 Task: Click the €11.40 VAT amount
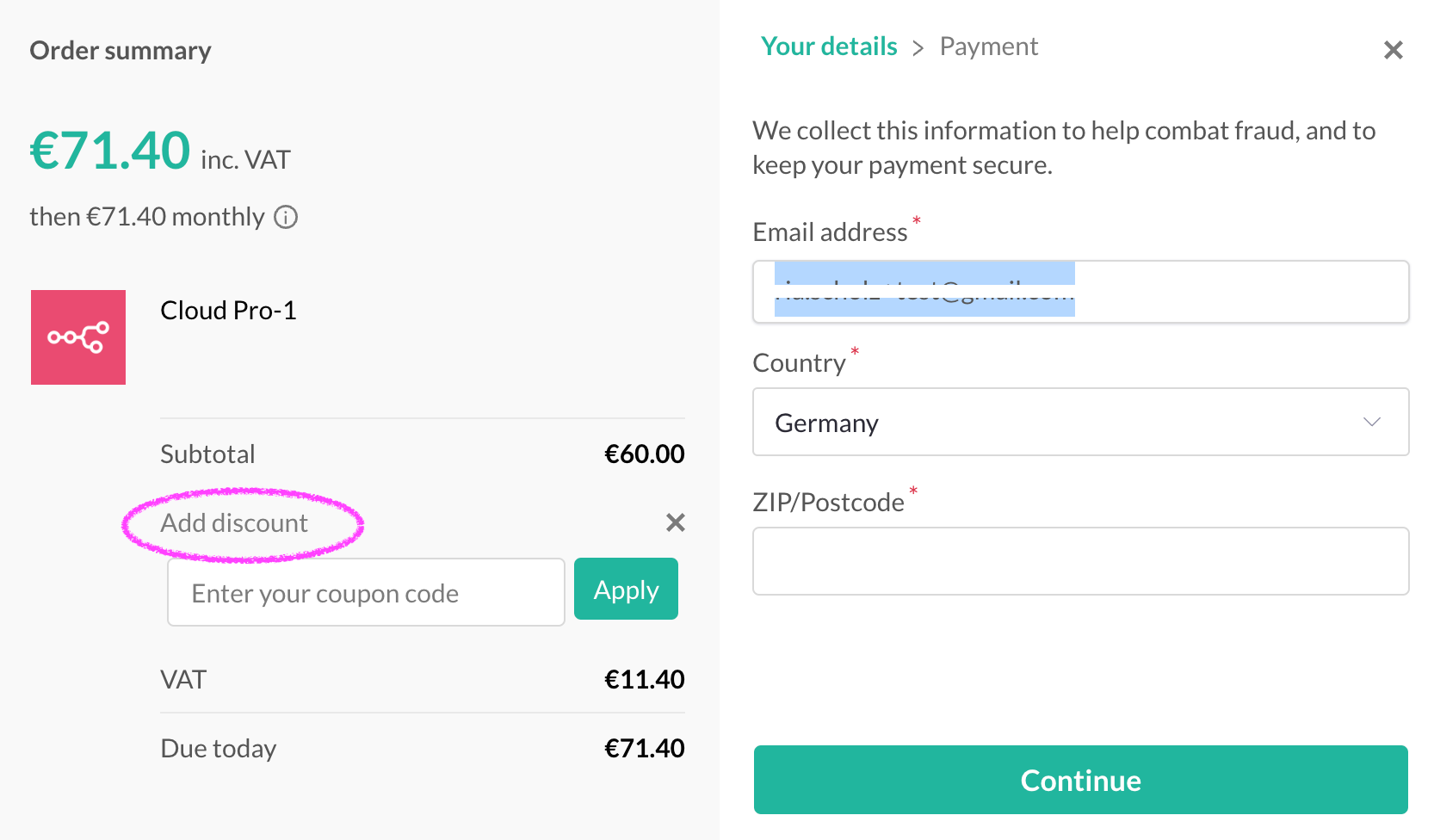pyautogui.click(x=644, y=680)
